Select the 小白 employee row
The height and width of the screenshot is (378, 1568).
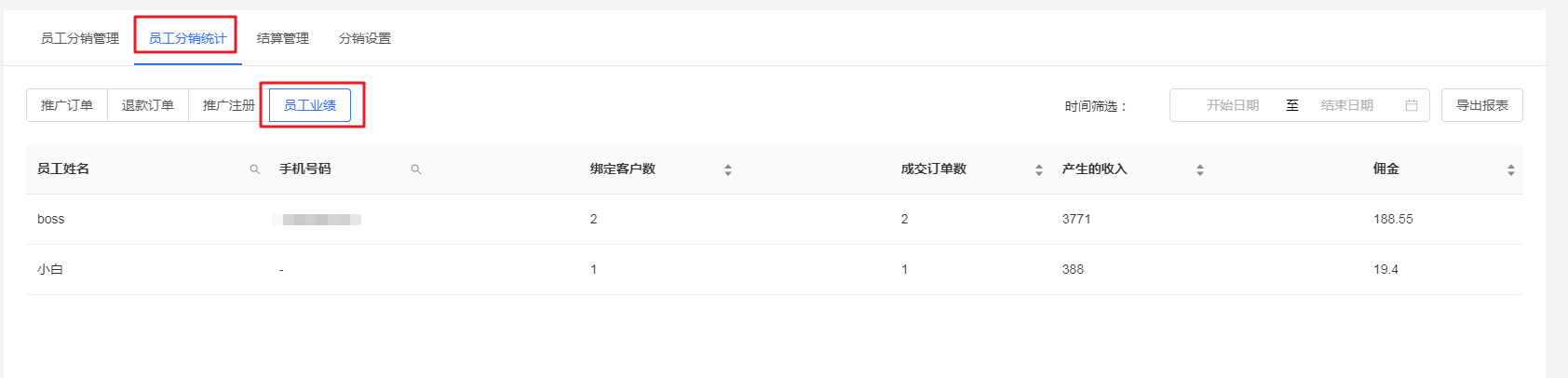tap(775, 269)
